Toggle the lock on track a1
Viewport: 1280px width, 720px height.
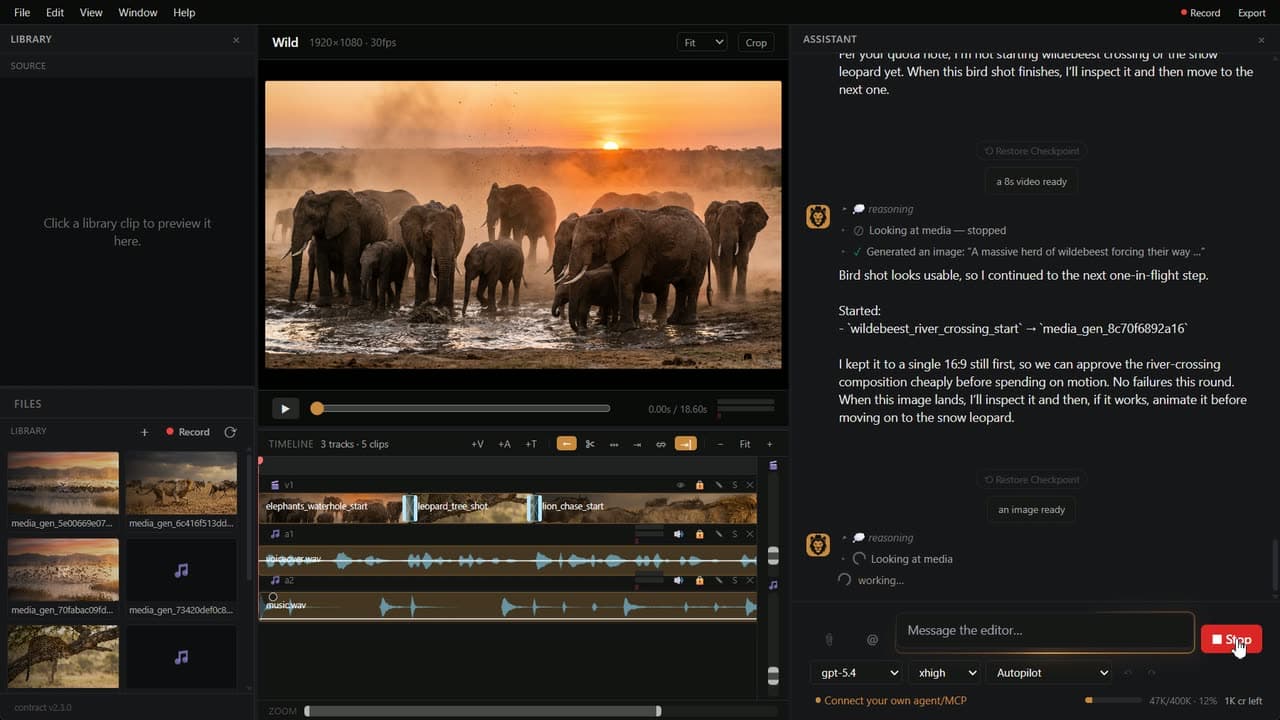[x=699, y=534]
